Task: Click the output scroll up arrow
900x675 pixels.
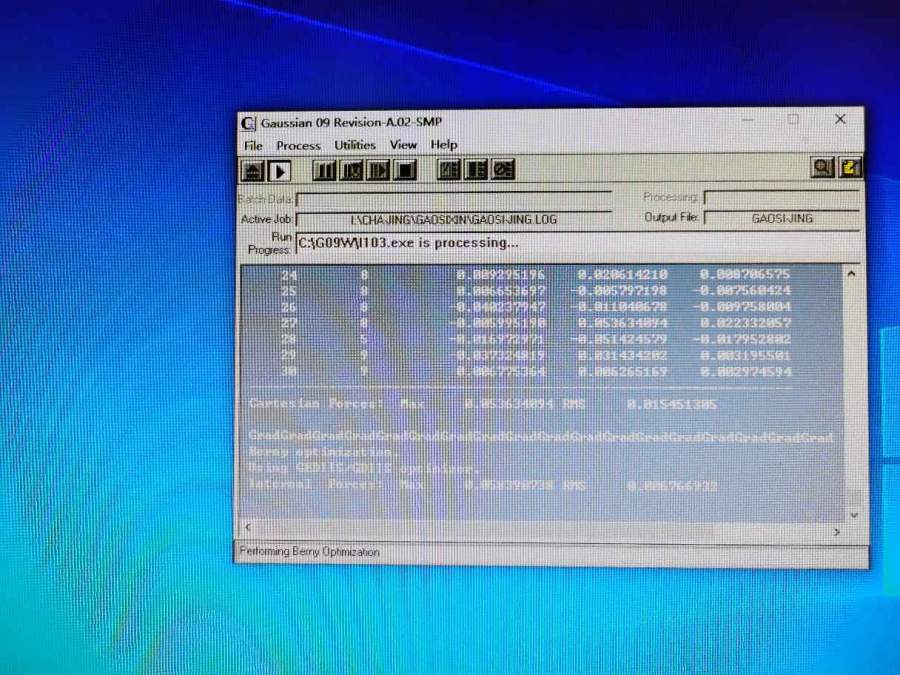Action: pyautogui.click(x=852, y=274)
